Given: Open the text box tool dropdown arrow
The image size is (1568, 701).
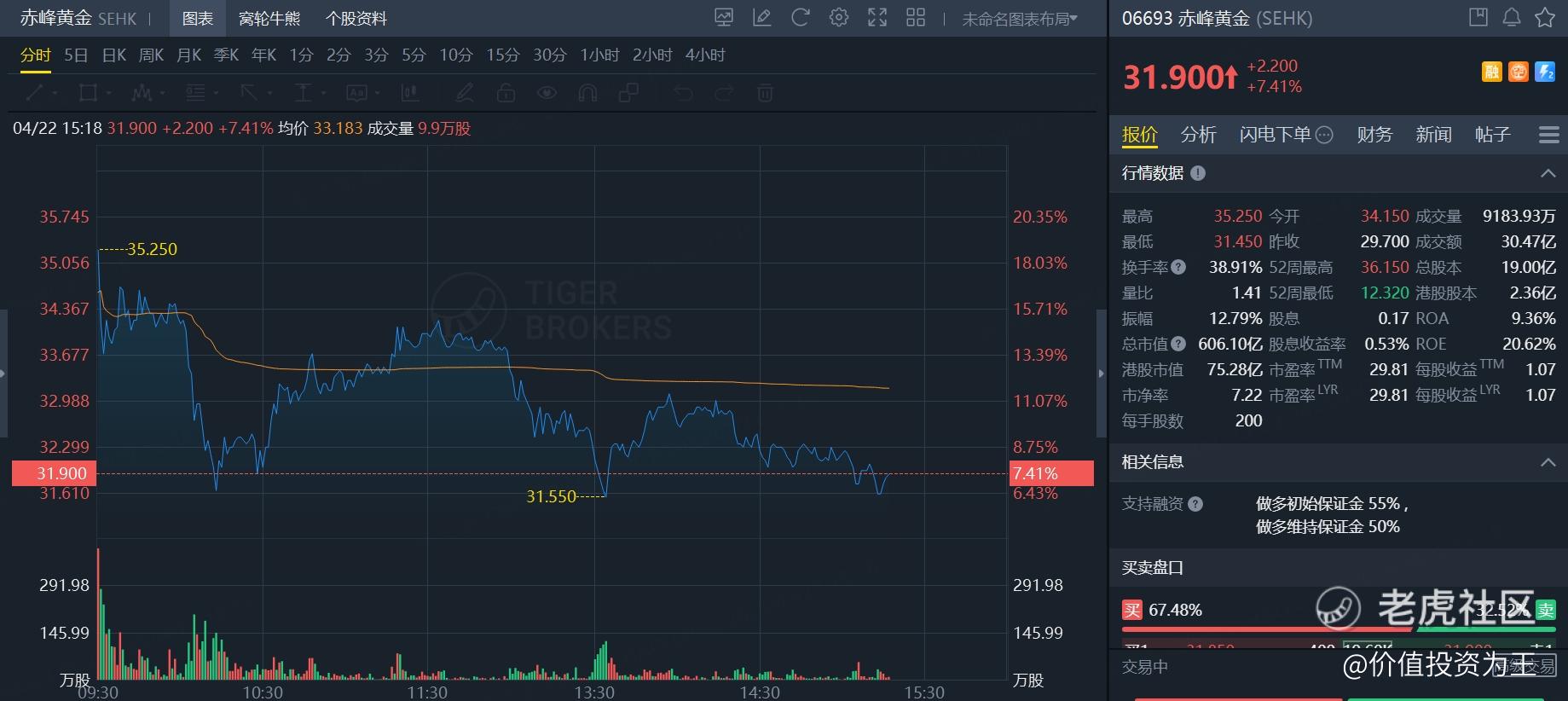Looking at the screenshot, I should pos(377,93).
